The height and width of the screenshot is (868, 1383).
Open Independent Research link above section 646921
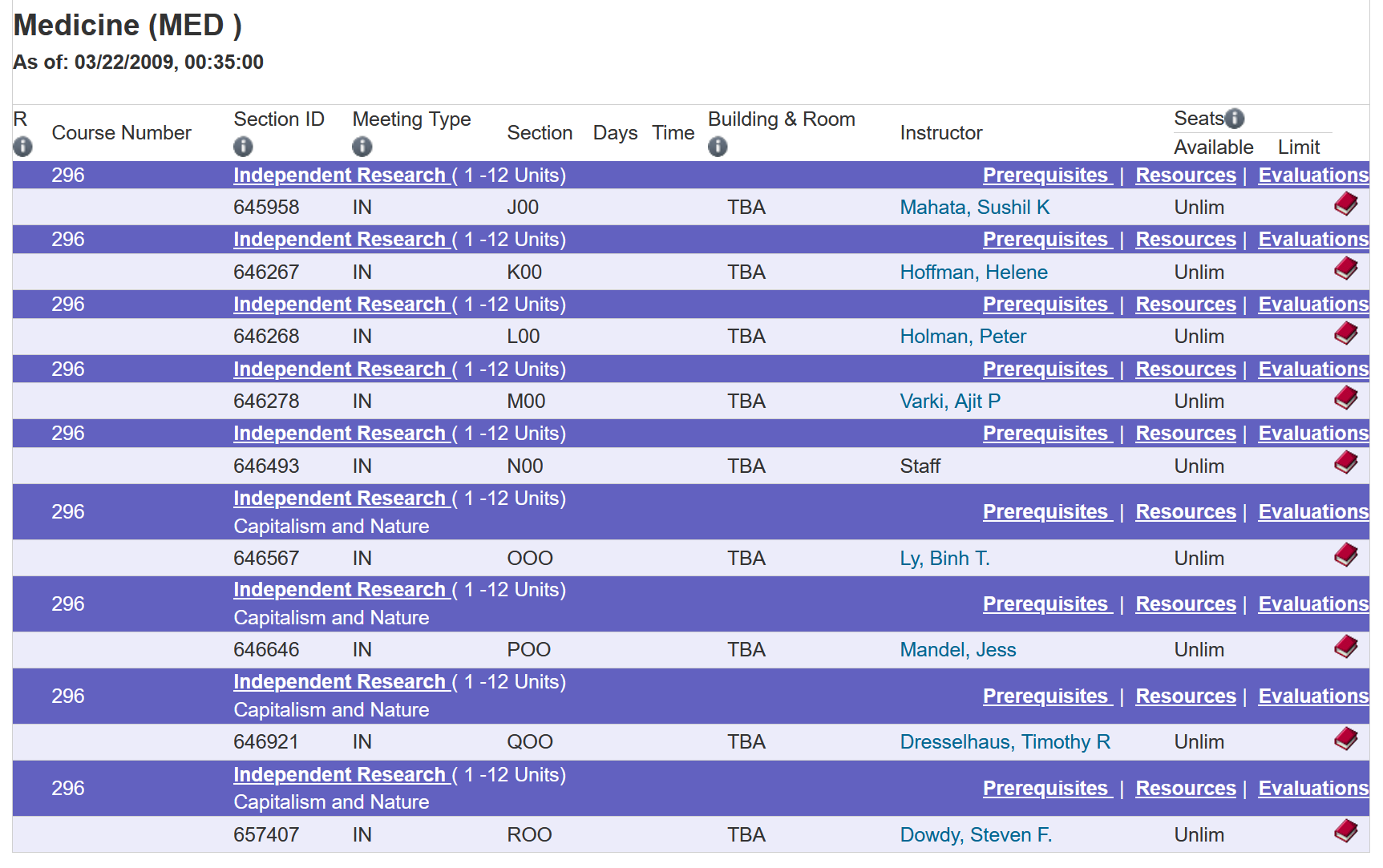(x=340, y=681)
